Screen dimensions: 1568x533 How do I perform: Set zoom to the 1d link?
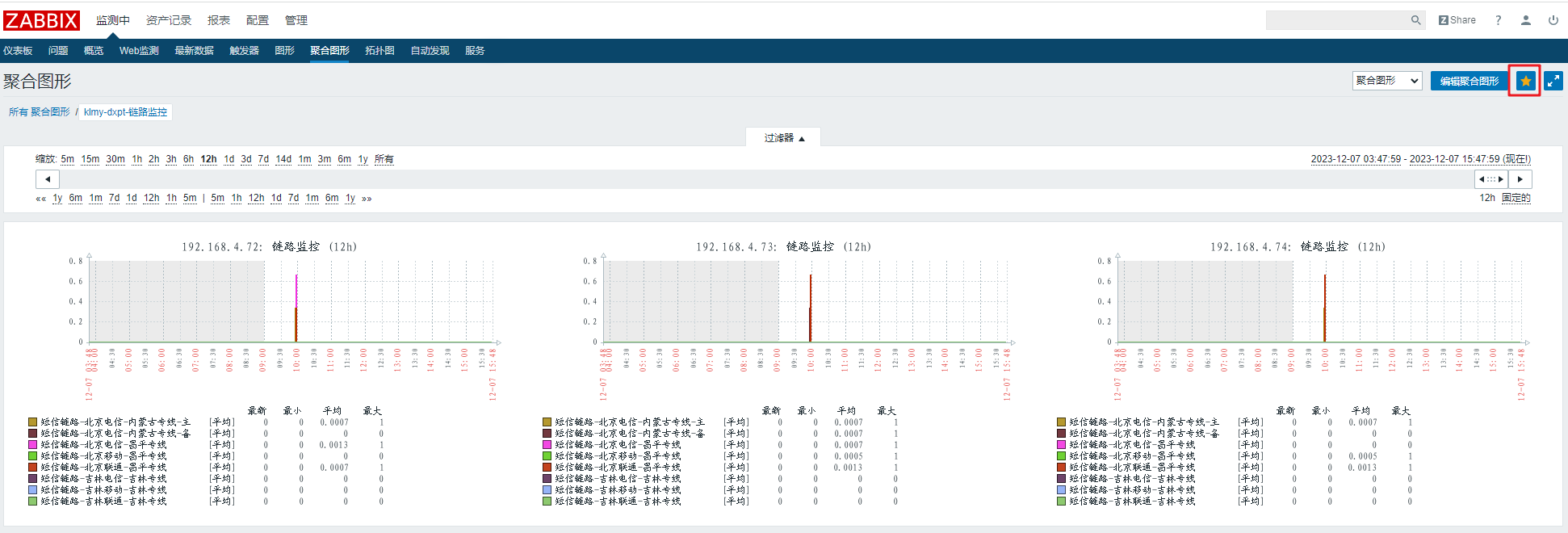tap(228, 159)
